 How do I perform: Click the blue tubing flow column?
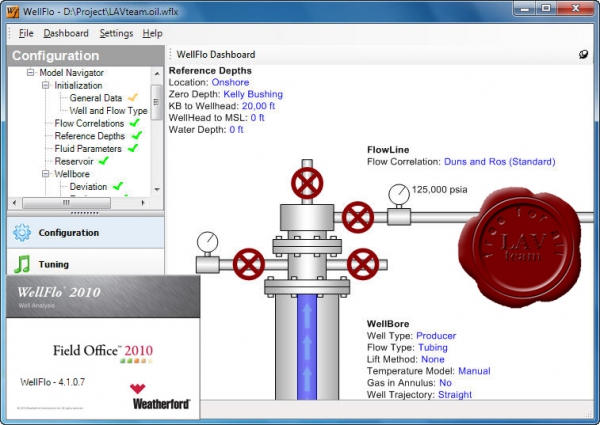pos(307,347)
